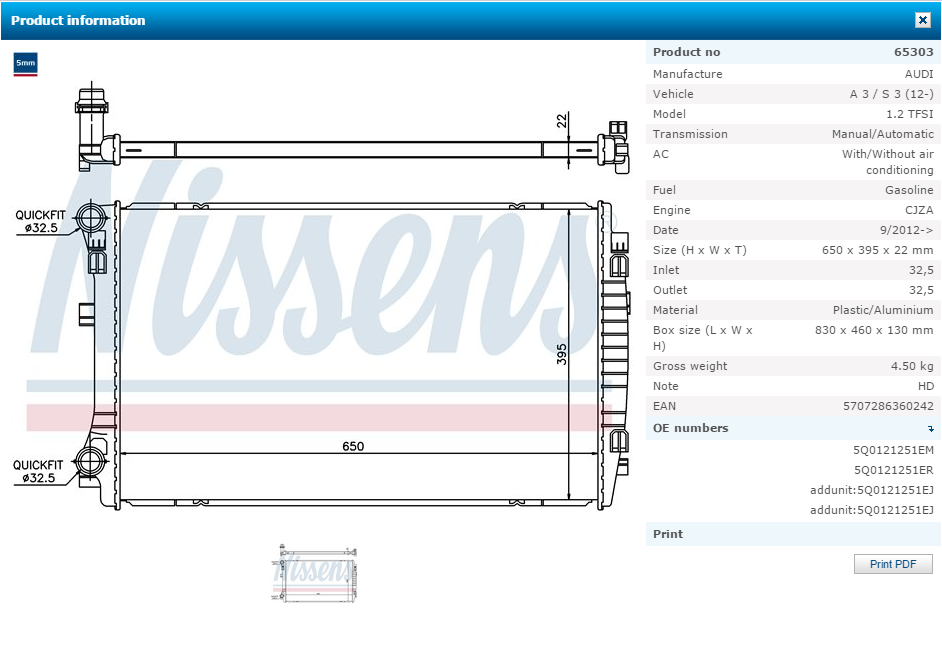
Task: Expand the OE numbers section arrow
Action: [931, 429]
